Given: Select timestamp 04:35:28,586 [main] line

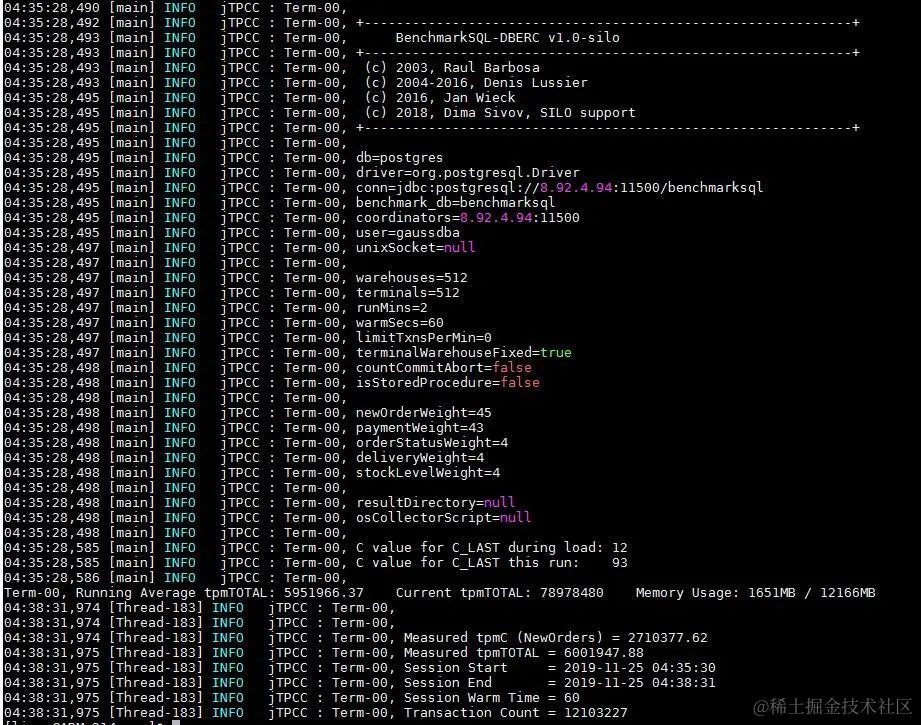Looking at the screenshot, I should pos(176,578).
